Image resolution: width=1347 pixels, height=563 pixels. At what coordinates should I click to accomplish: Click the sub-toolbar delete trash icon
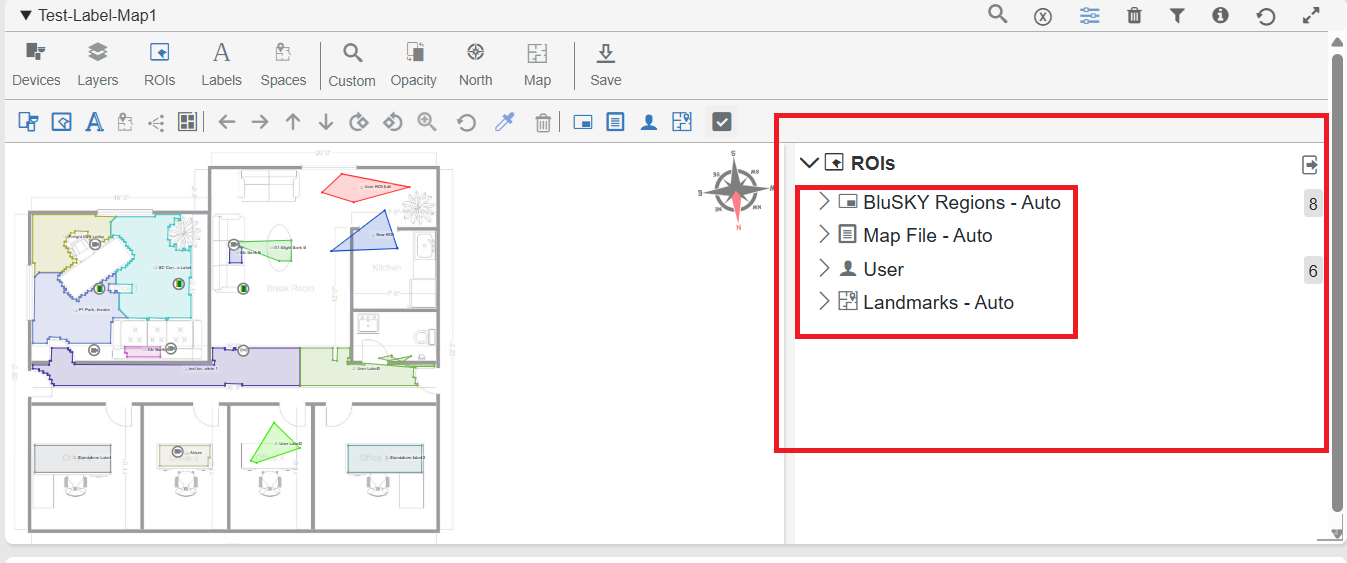(x=543, y=122)
